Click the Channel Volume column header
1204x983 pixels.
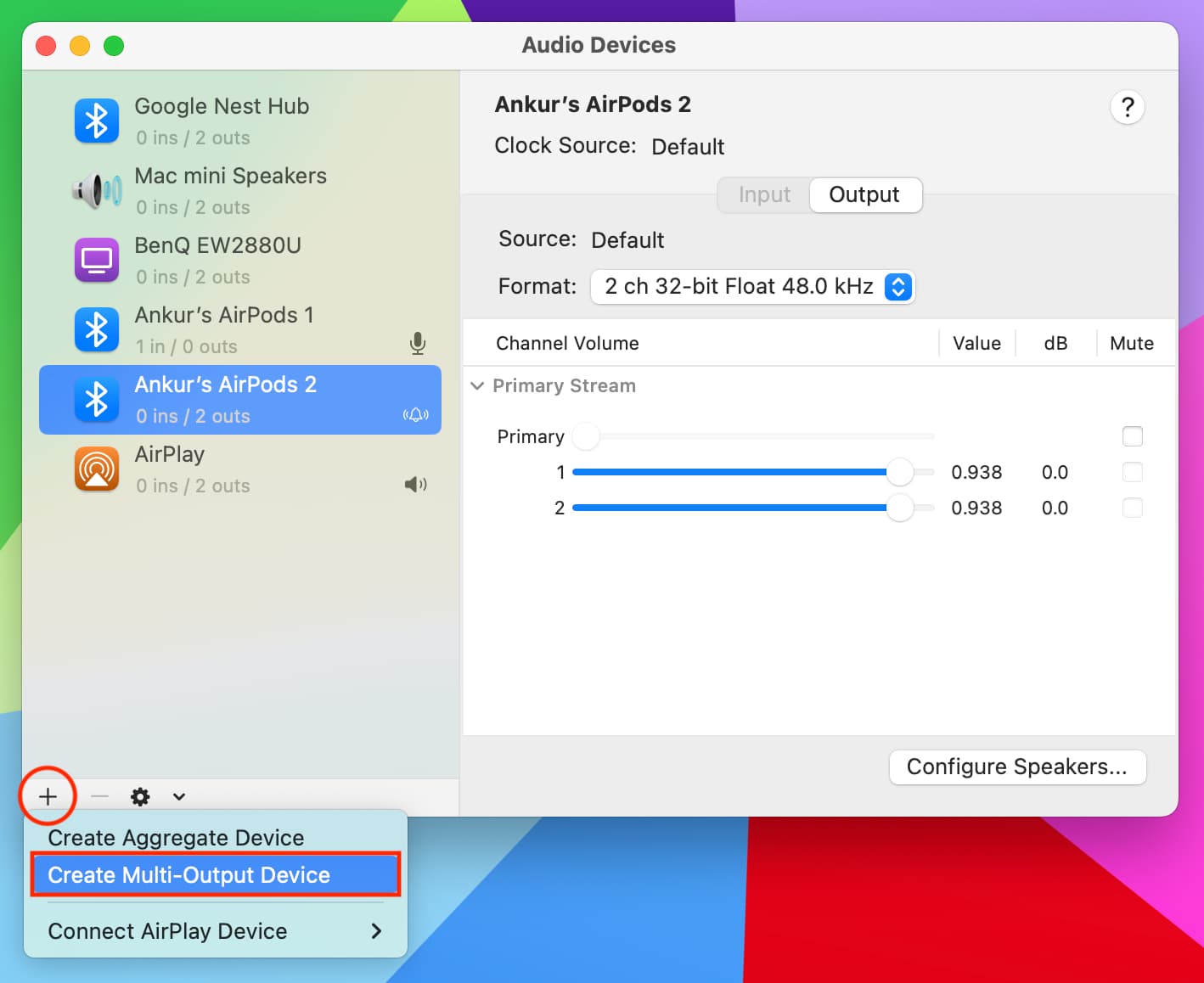[x=567, y=343]
